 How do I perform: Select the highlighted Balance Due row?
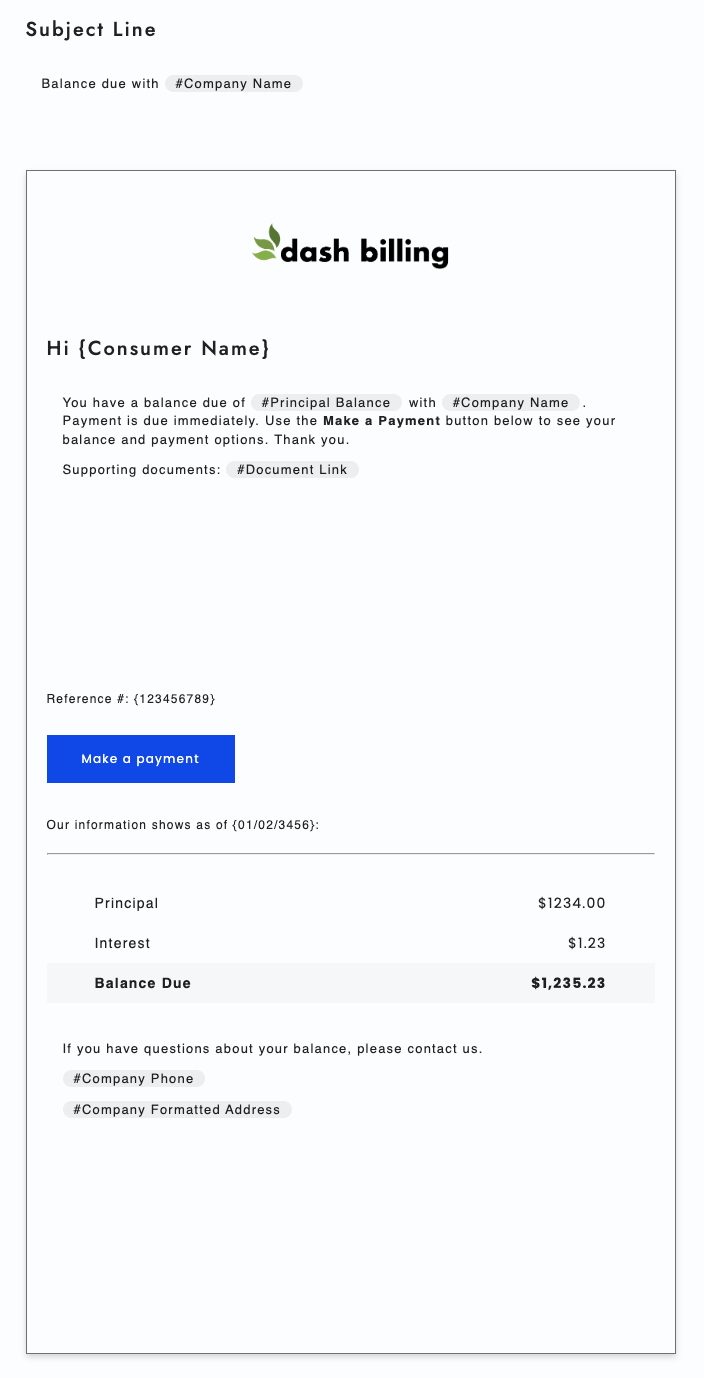click(351, 983)
